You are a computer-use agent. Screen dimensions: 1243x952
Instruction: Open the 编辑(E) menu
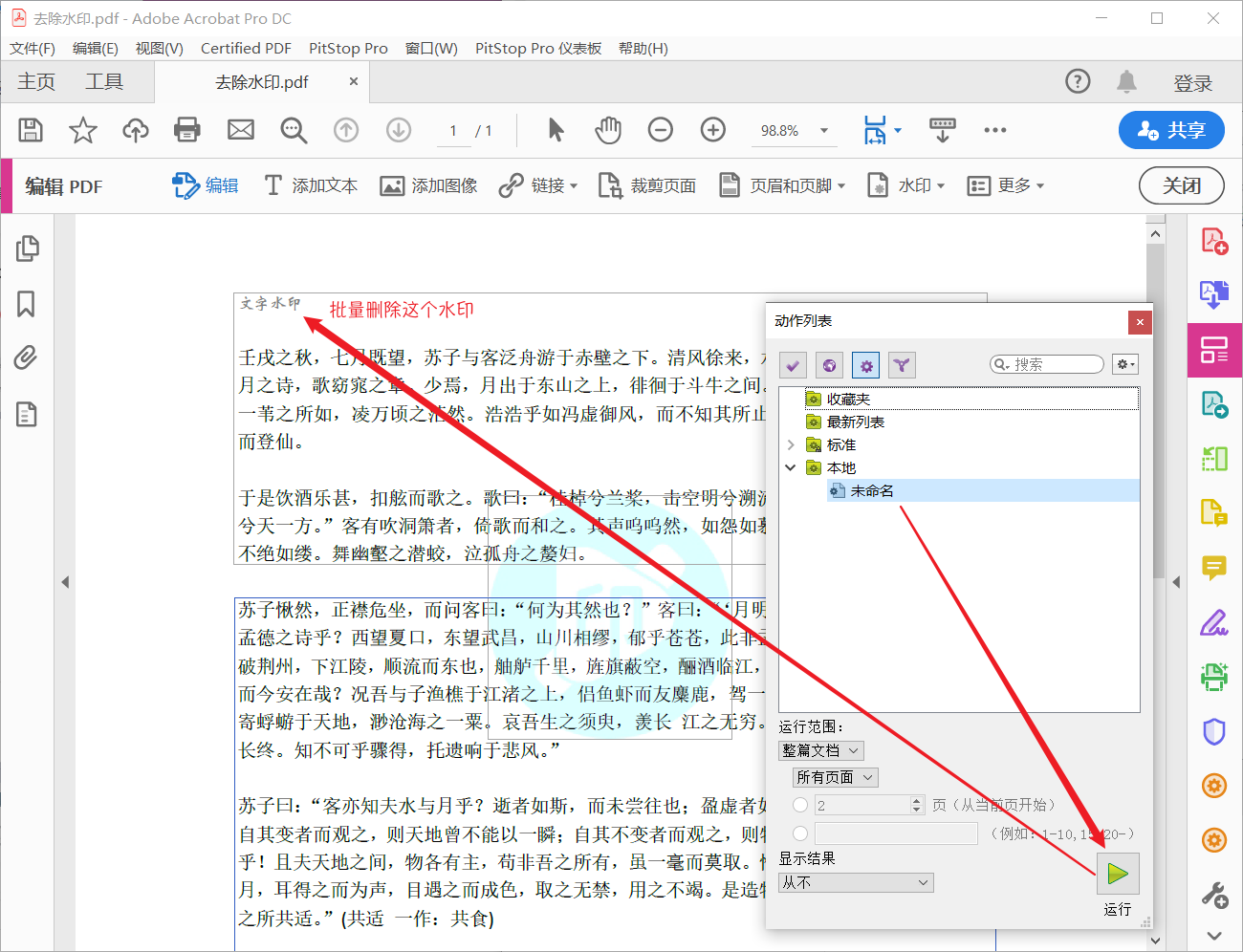point(96,49)
